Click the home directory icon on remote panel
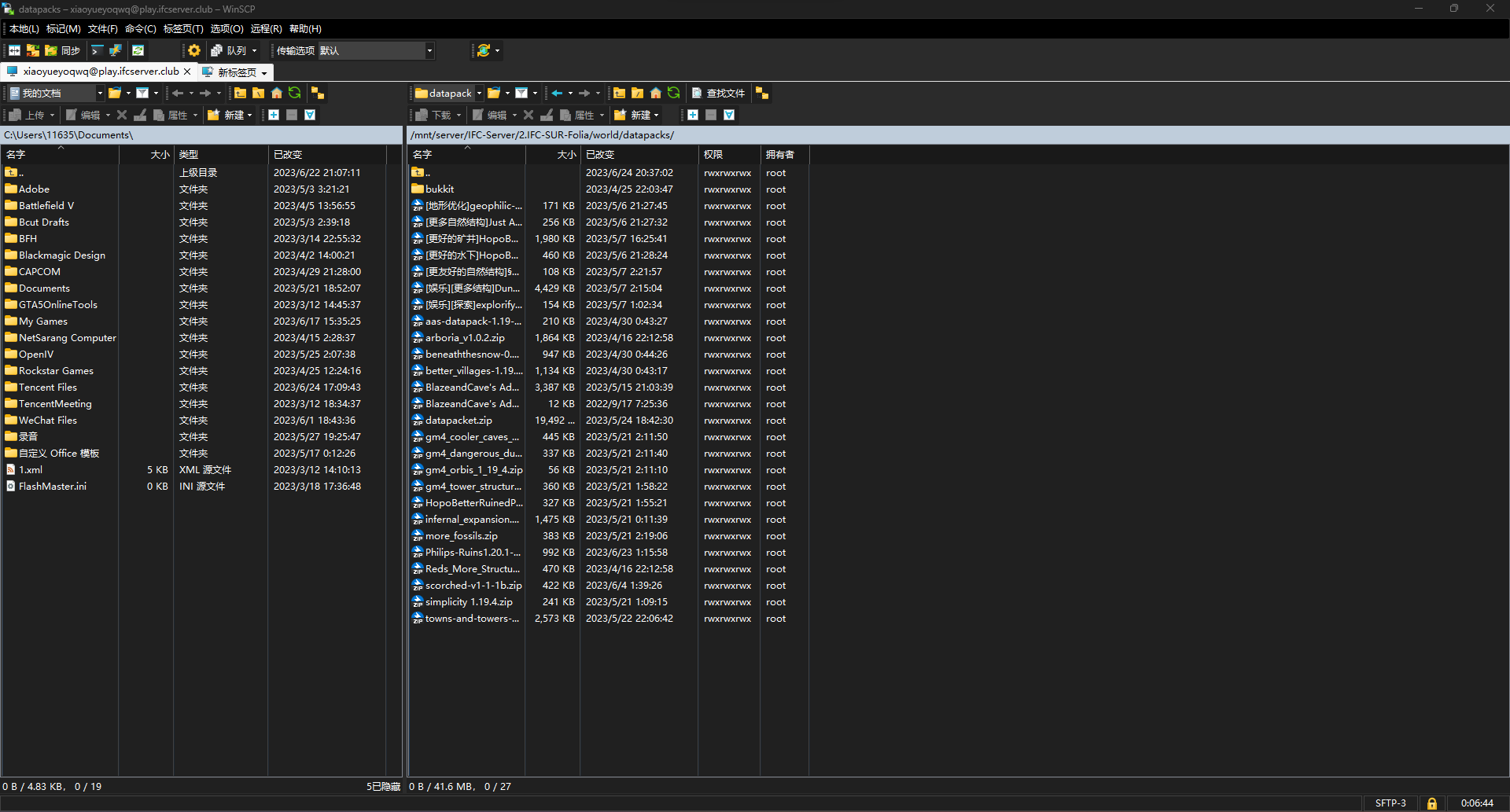 pos(655,94)
